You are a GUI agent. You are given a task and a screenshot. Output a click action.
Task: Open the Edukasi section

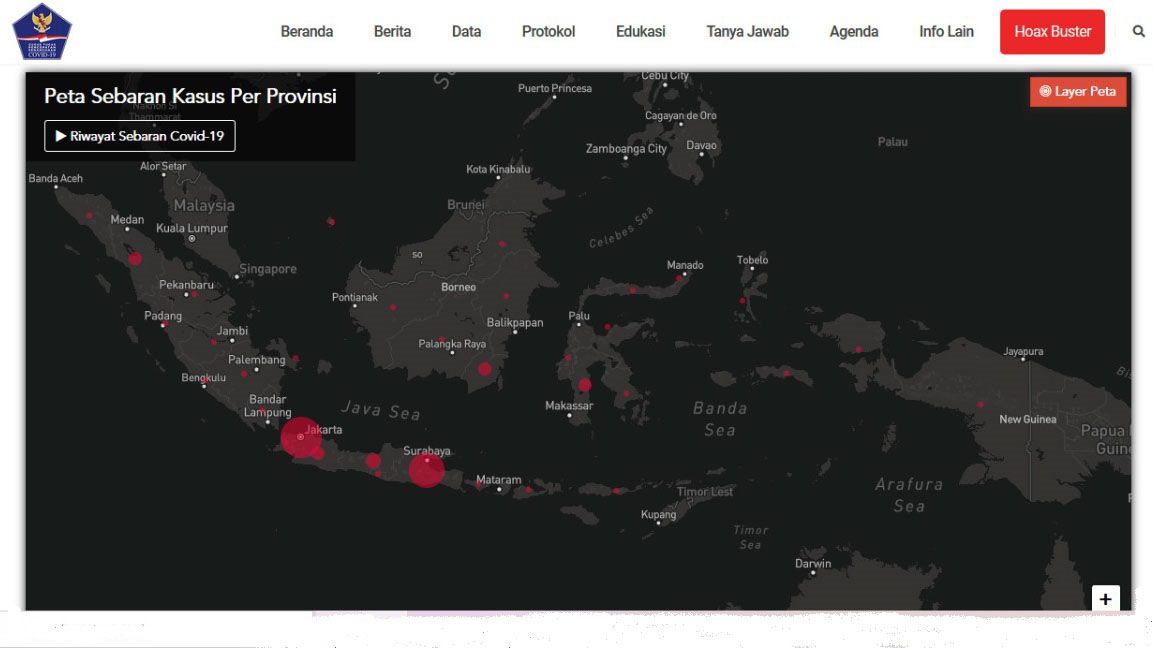[640, 32]
